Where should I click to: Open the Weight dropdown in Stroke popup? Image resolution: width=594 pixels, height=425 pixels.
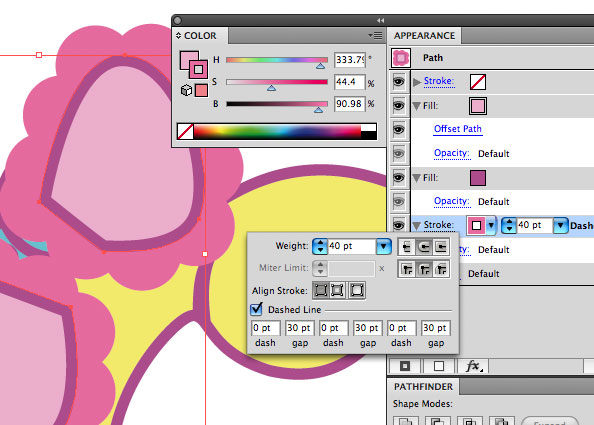384,246
